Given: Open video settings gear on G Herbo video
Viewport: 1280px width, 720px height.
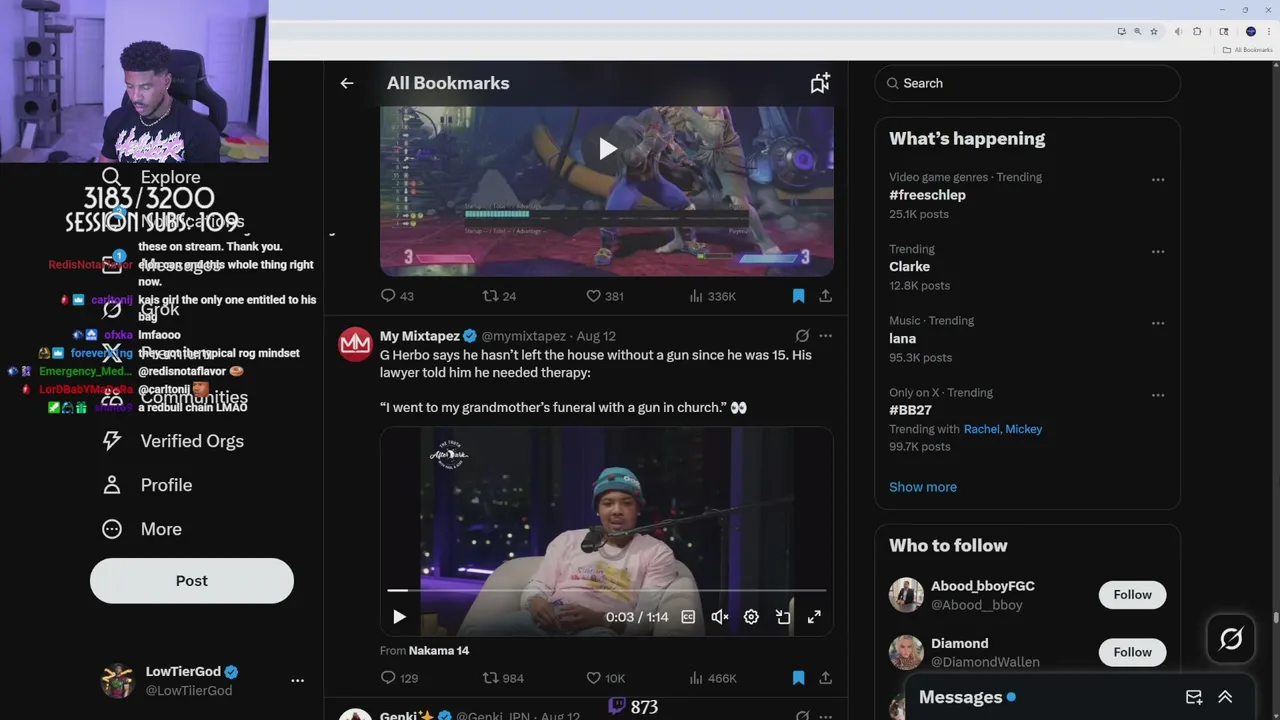Looking at the screenshot, I should click(751, 617).
